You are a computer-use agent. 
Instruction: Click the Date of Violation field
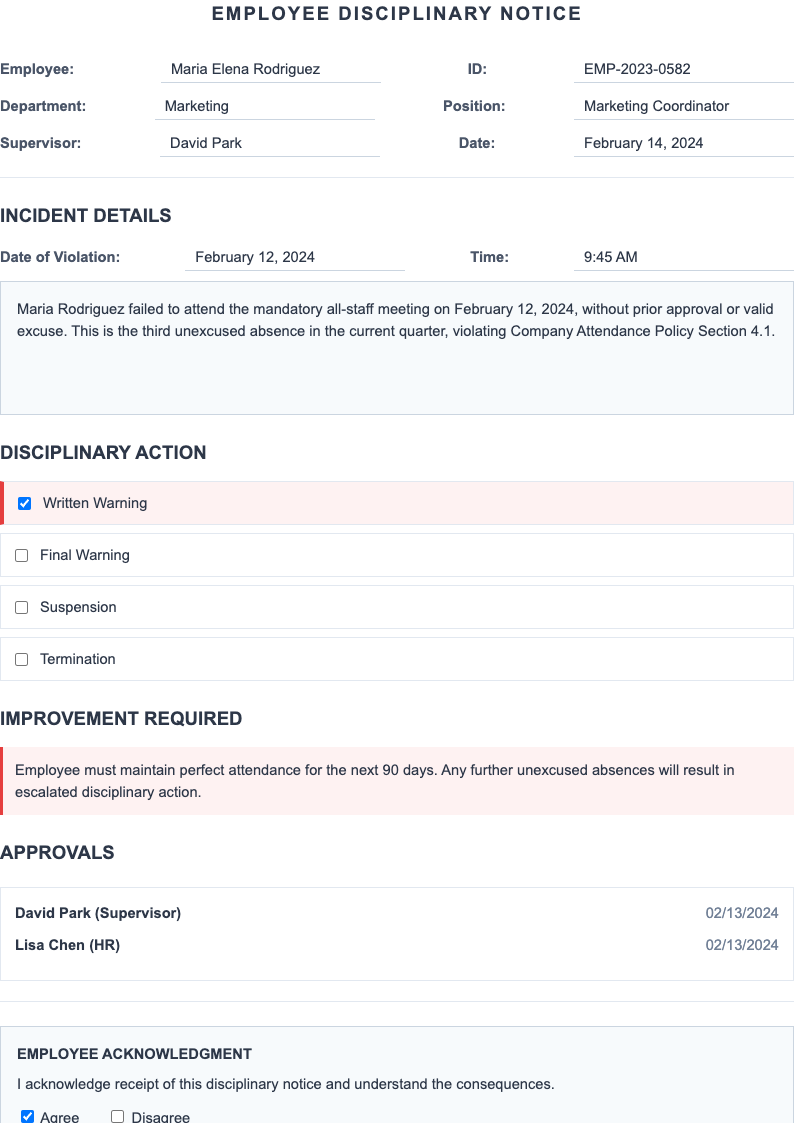click(295, 257)
